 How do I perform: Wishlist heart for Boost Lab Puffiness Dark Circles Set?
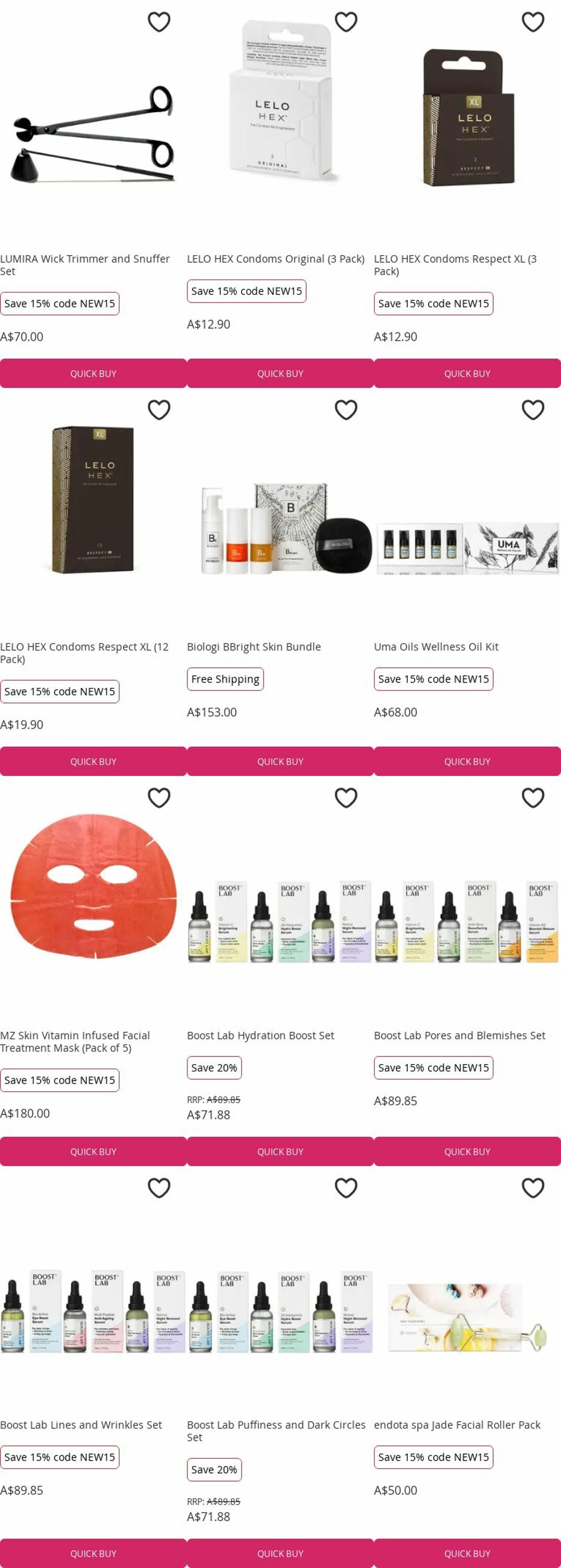[346, 1187]
